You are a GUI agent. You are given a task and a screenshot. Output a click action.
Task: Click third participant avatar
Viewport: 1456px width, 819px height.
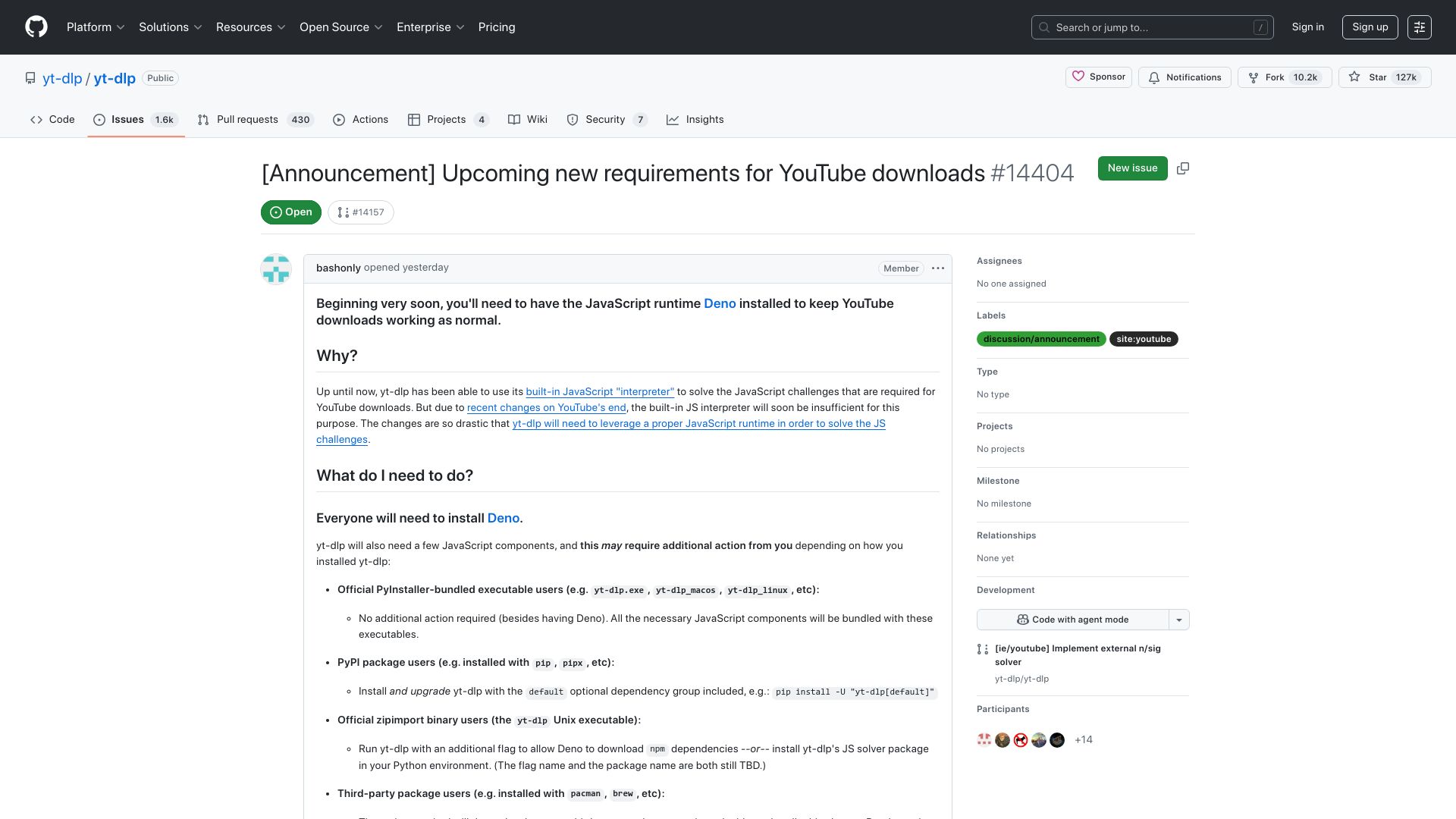click(1021, 740)
